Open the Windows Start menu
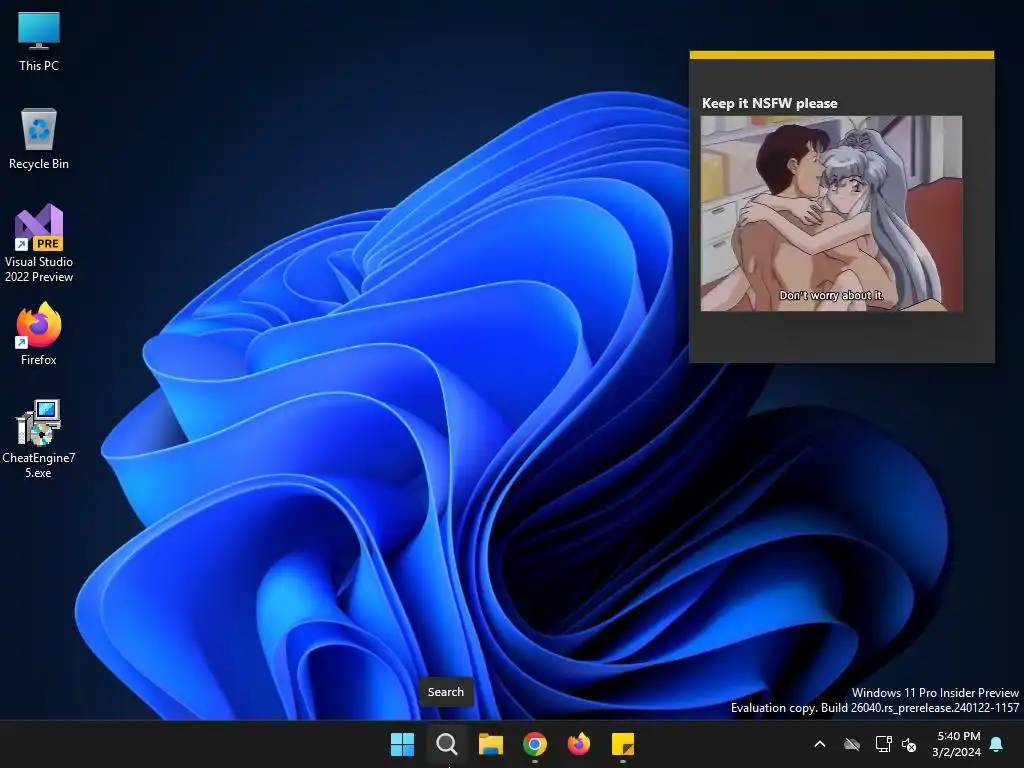The width and height of the screenshot is (1024, 768). (x=402, y=744)
